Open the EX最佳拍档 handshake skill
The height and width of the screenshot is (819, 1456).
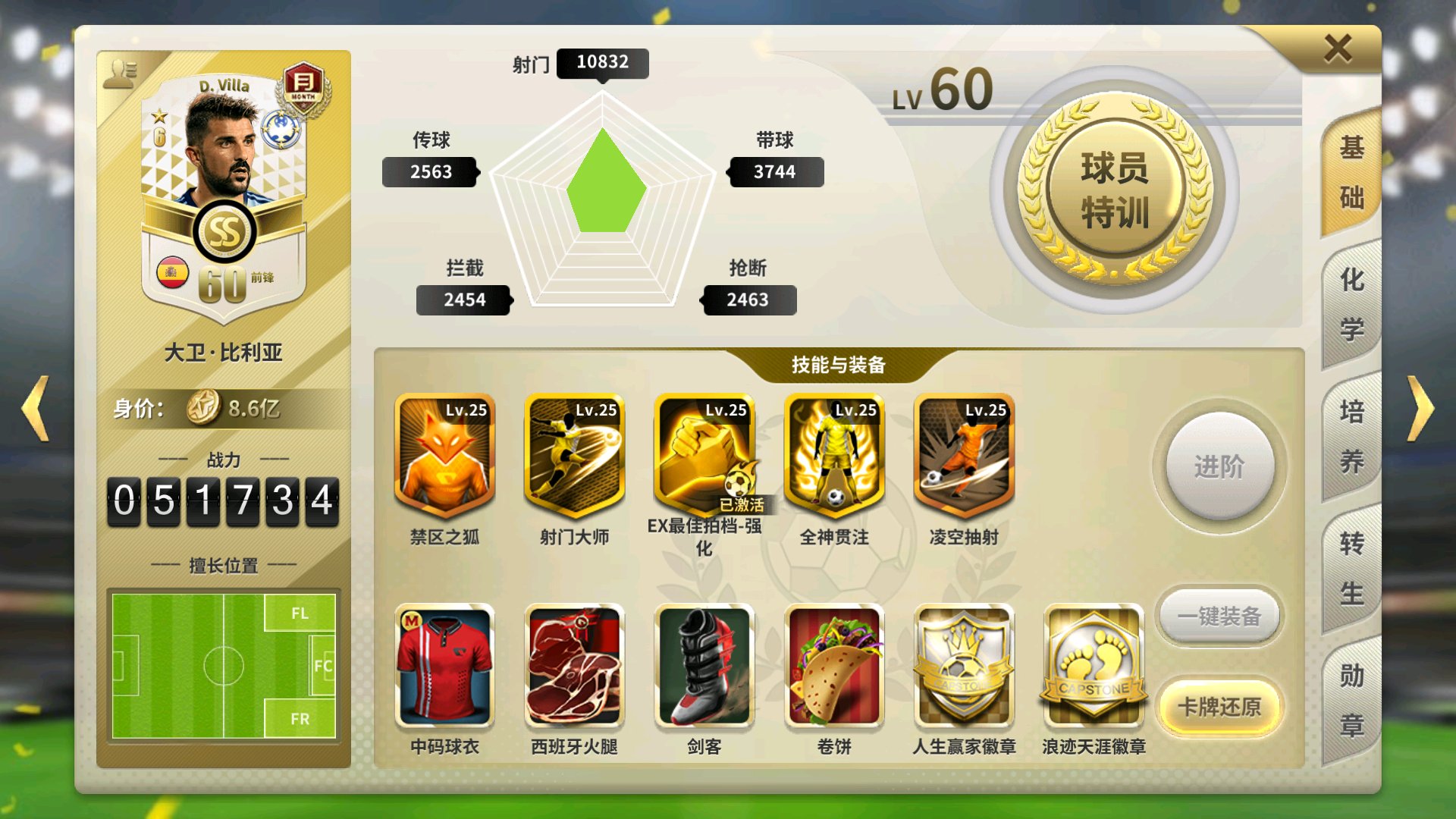pyautogui.click(x=704, y=457)
